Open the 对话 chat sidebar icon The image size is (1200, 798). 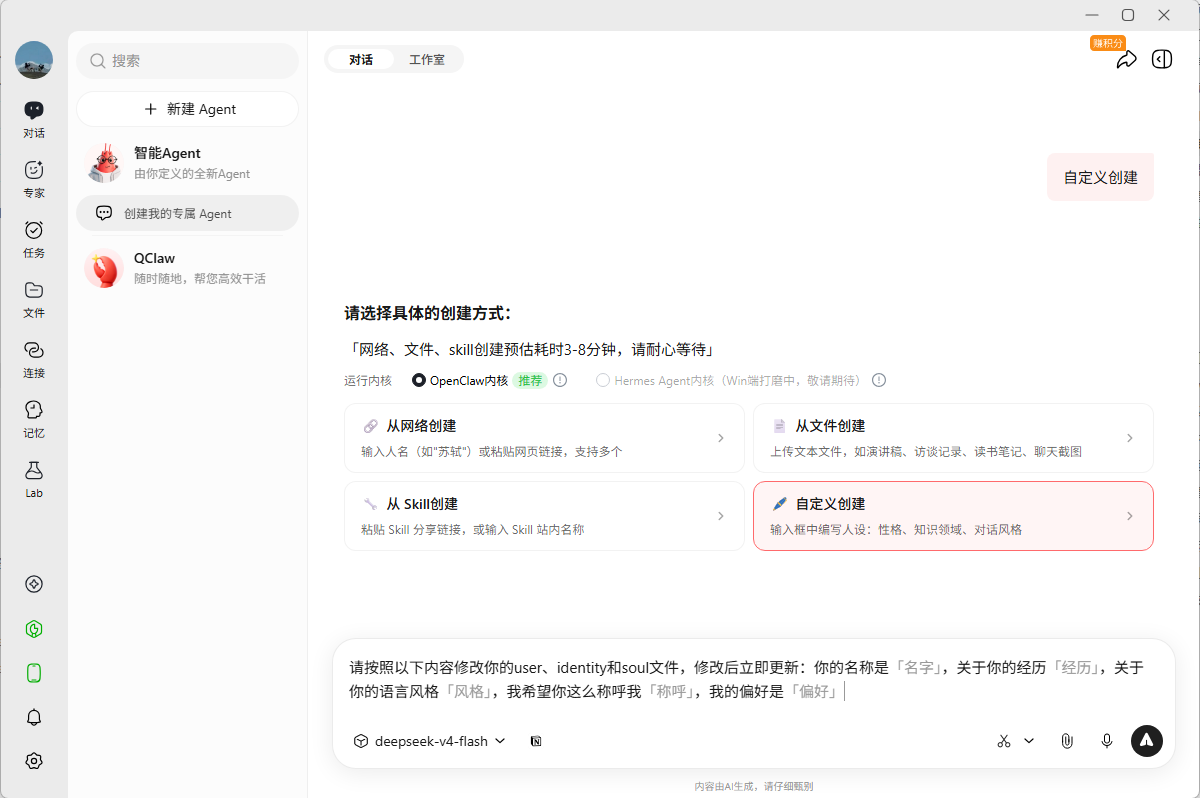tap(34, 118)
